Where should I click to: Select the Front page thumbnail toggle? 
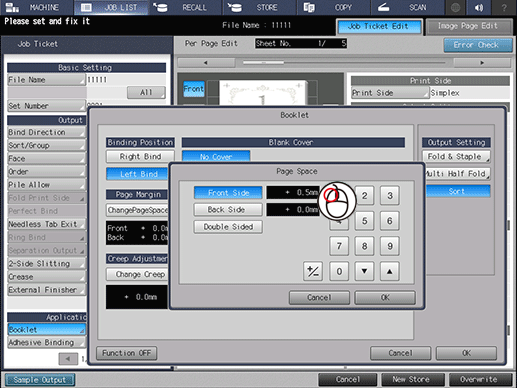[194, 89]
